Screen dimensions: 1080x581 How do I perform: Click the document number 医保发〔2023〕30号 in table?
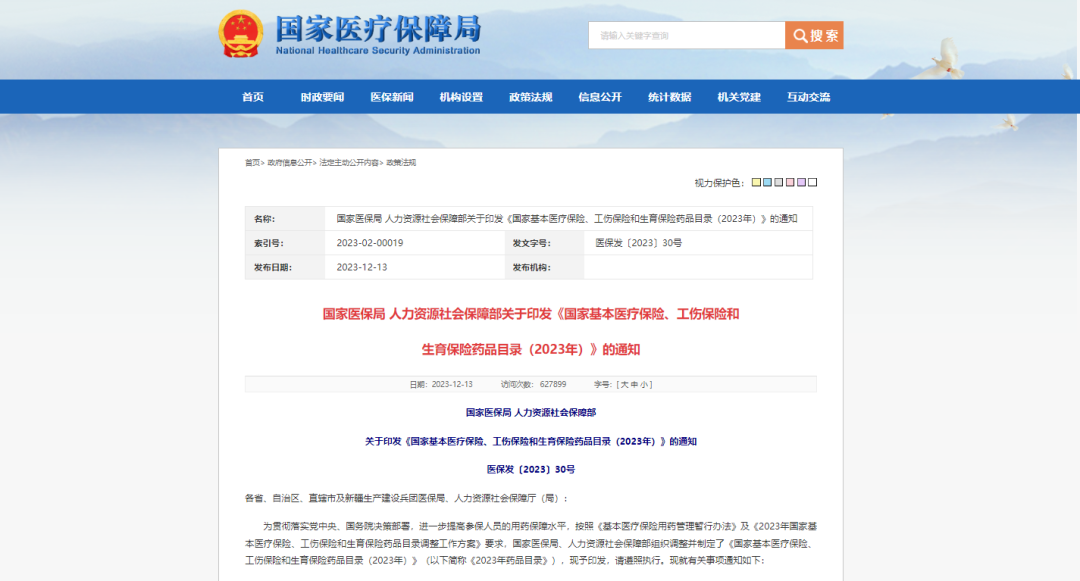tap(638, 243)
